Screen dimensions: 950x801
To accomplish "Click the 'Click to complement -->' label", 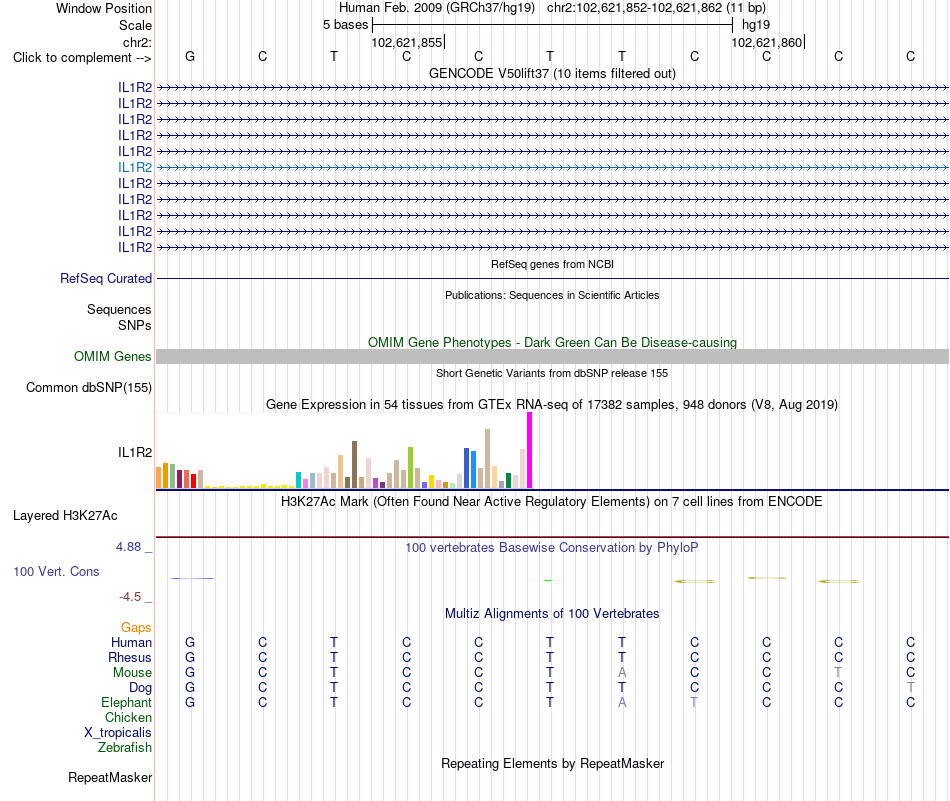I will click(82, 58).
